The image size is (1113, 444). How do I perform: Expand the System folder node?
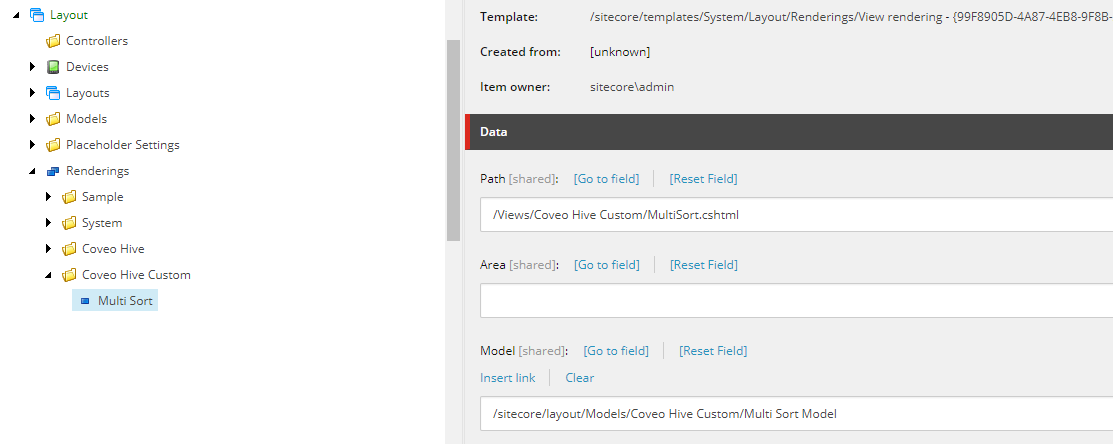pos(48,223)
